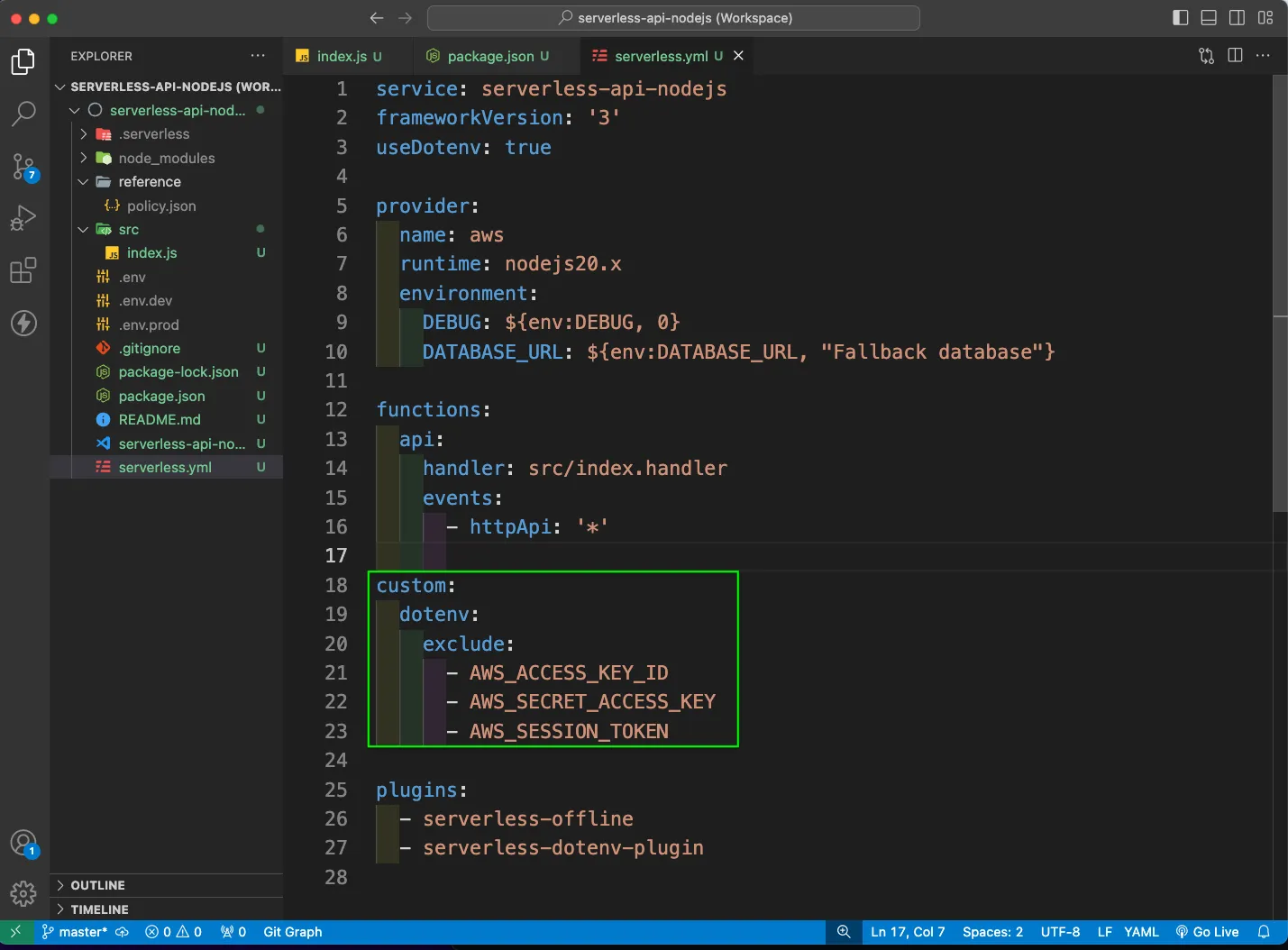Open the Extensions view icon
This screenshot has height=950, width=1288.
23,270
